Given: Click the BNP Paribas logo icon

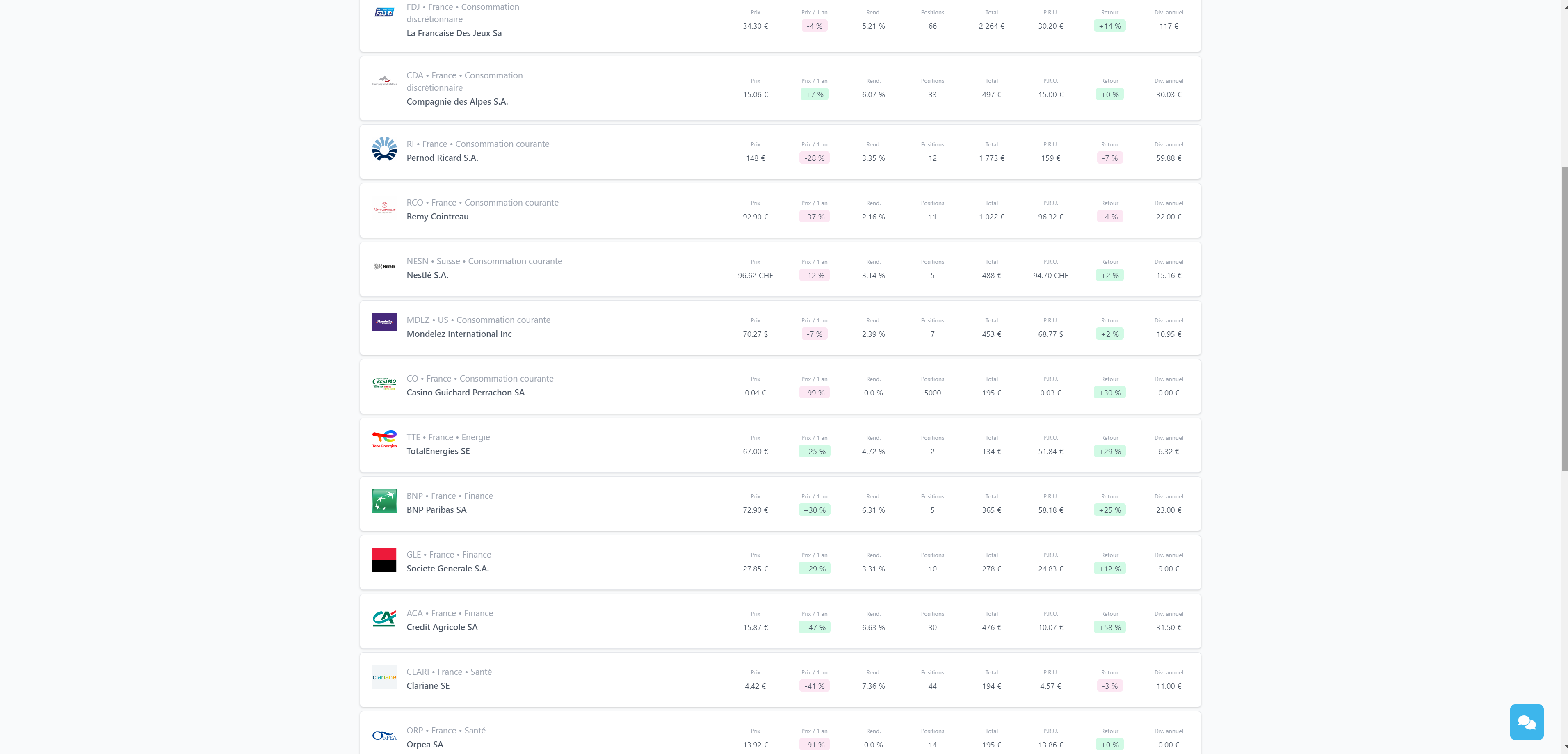Looking at the screenshot, I should pyautogui.click(x=384, y=501).
